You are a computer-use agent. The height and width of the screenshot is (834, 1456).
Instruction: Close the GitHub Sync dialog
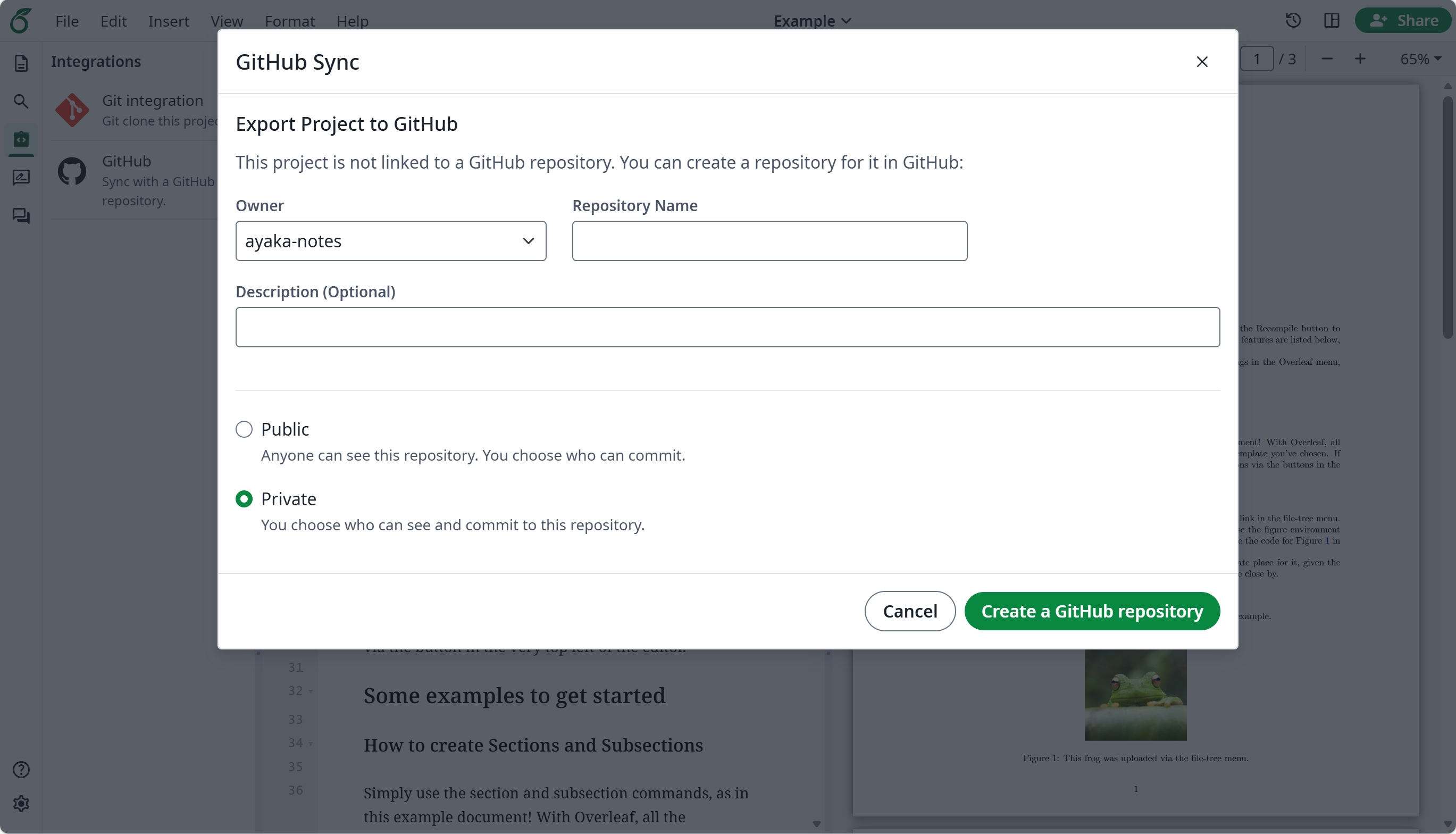[x=1202, y=62]
